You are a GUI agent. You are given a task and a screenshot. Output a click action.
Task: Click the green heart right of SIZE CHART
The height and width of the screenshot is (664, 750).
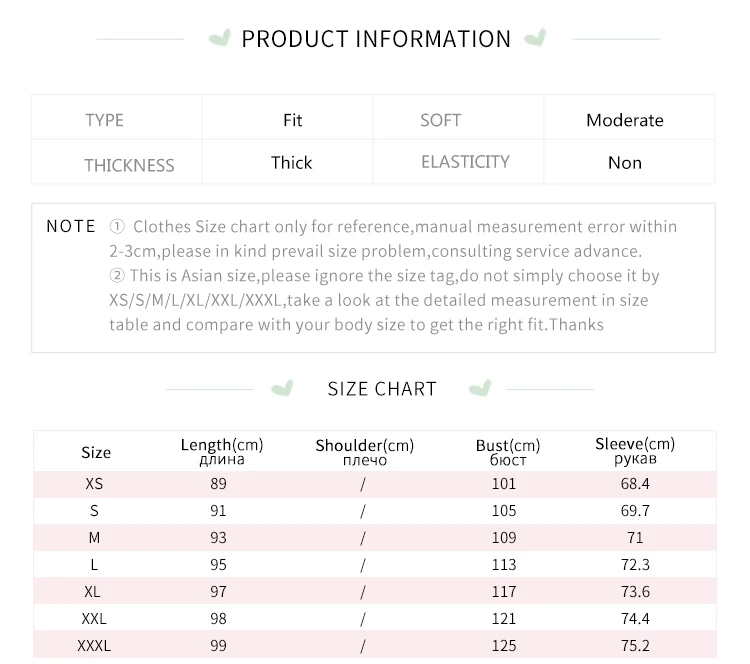pos(480,388)
